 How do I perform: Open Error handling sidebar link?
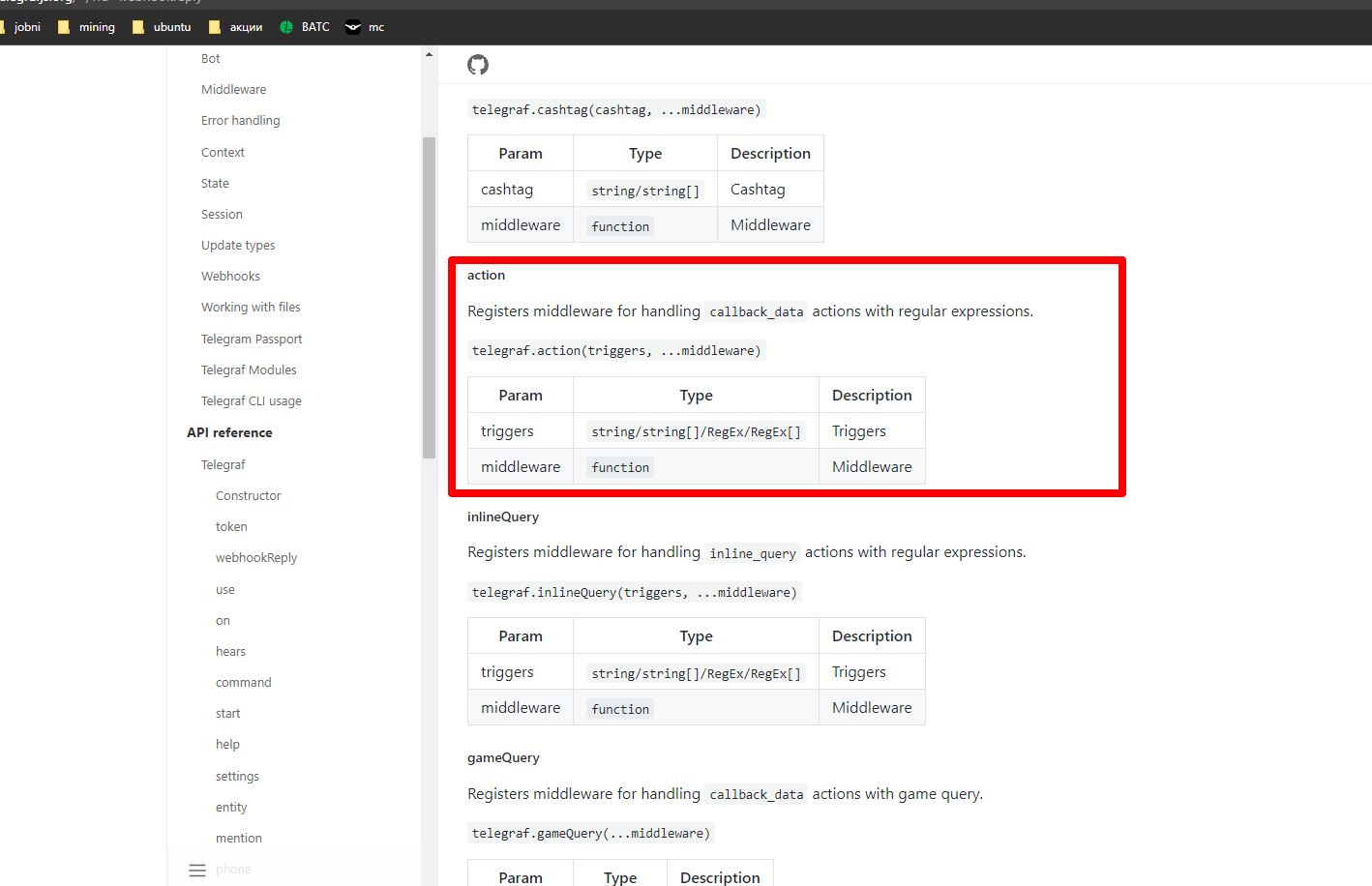(241, 121)
